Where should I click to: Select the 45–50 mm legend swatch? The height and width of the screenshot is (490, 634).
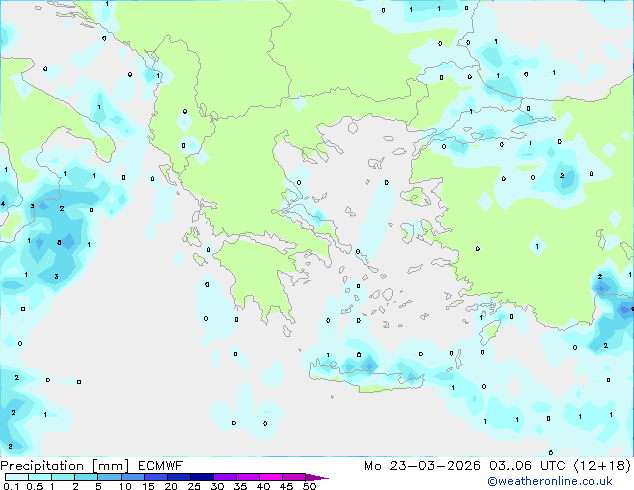click(x=294, y=477)
